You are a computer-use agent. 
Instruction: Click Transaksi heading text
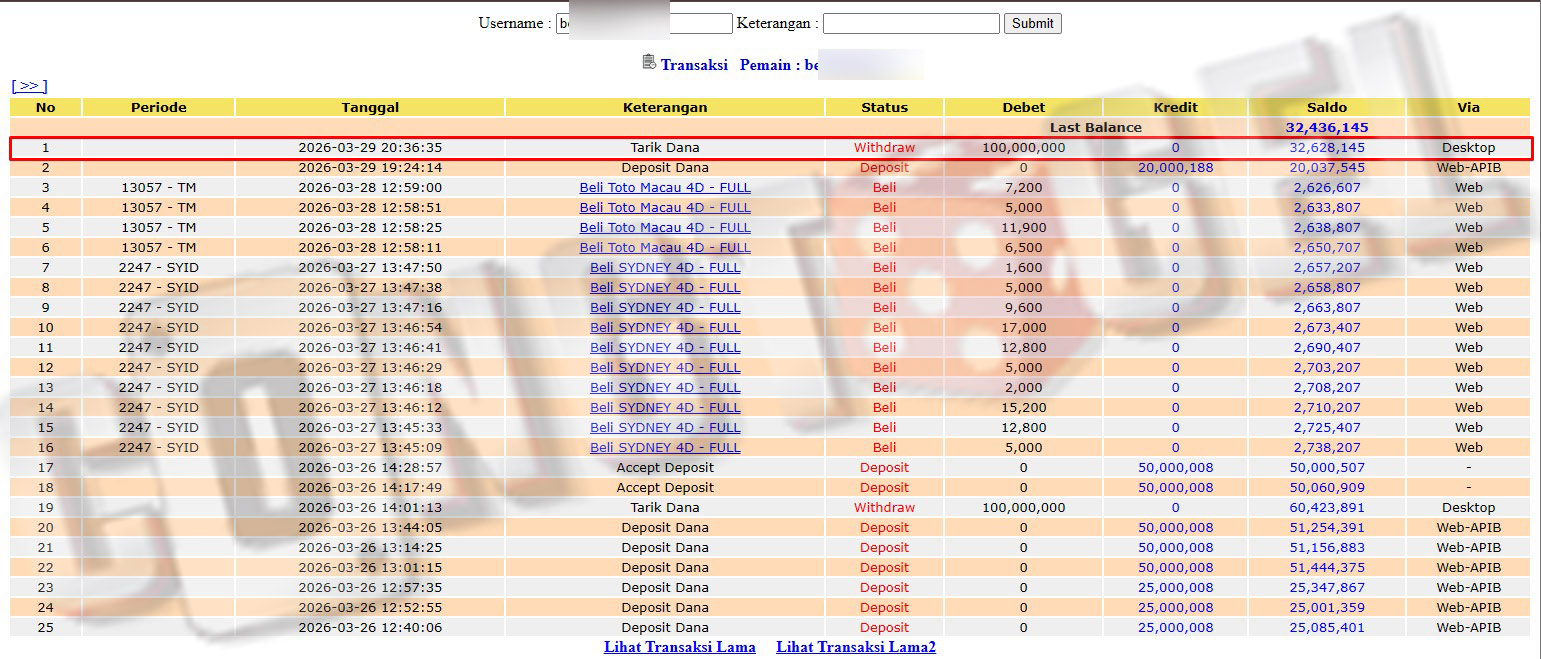tap(694, 65)
